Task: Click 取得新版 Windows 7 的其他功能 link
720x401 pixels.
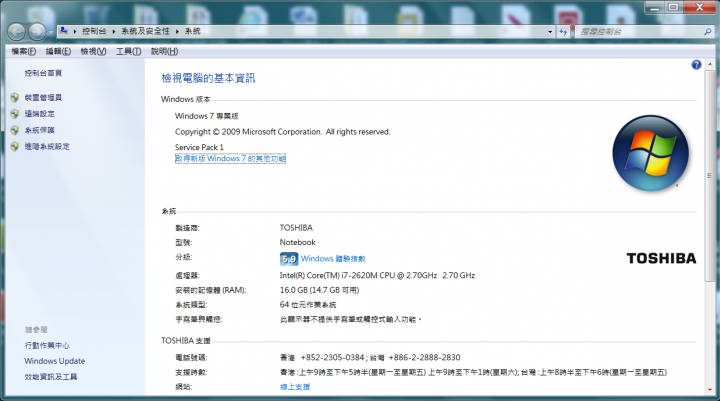Action: [x=230, y=158]
